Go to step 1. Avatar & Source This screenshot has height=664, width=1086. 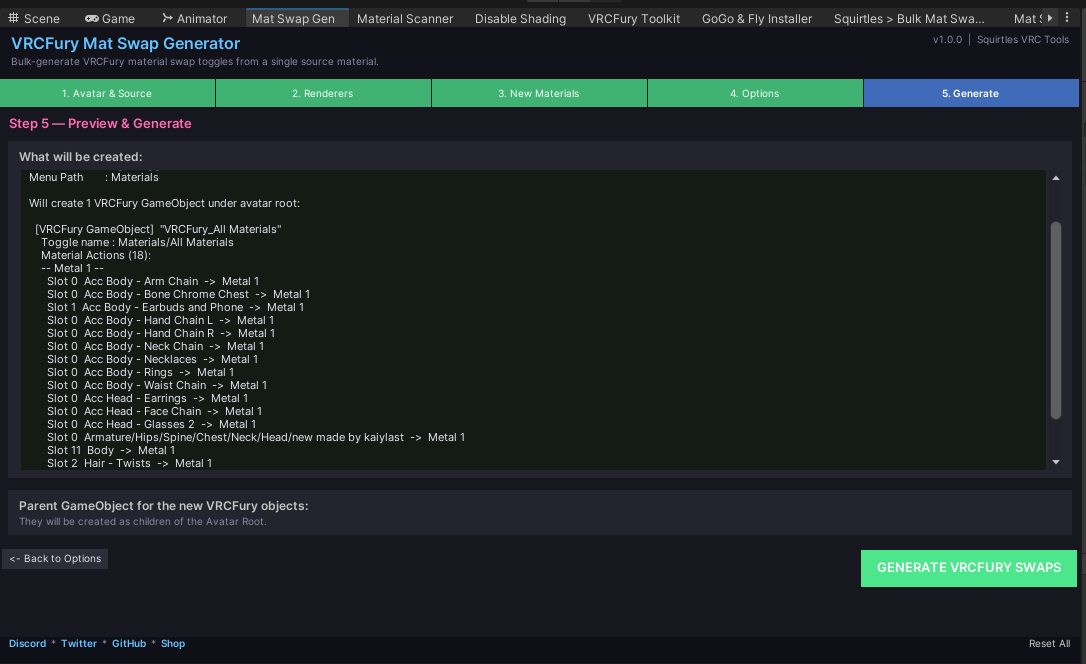[x=107, y=93]
